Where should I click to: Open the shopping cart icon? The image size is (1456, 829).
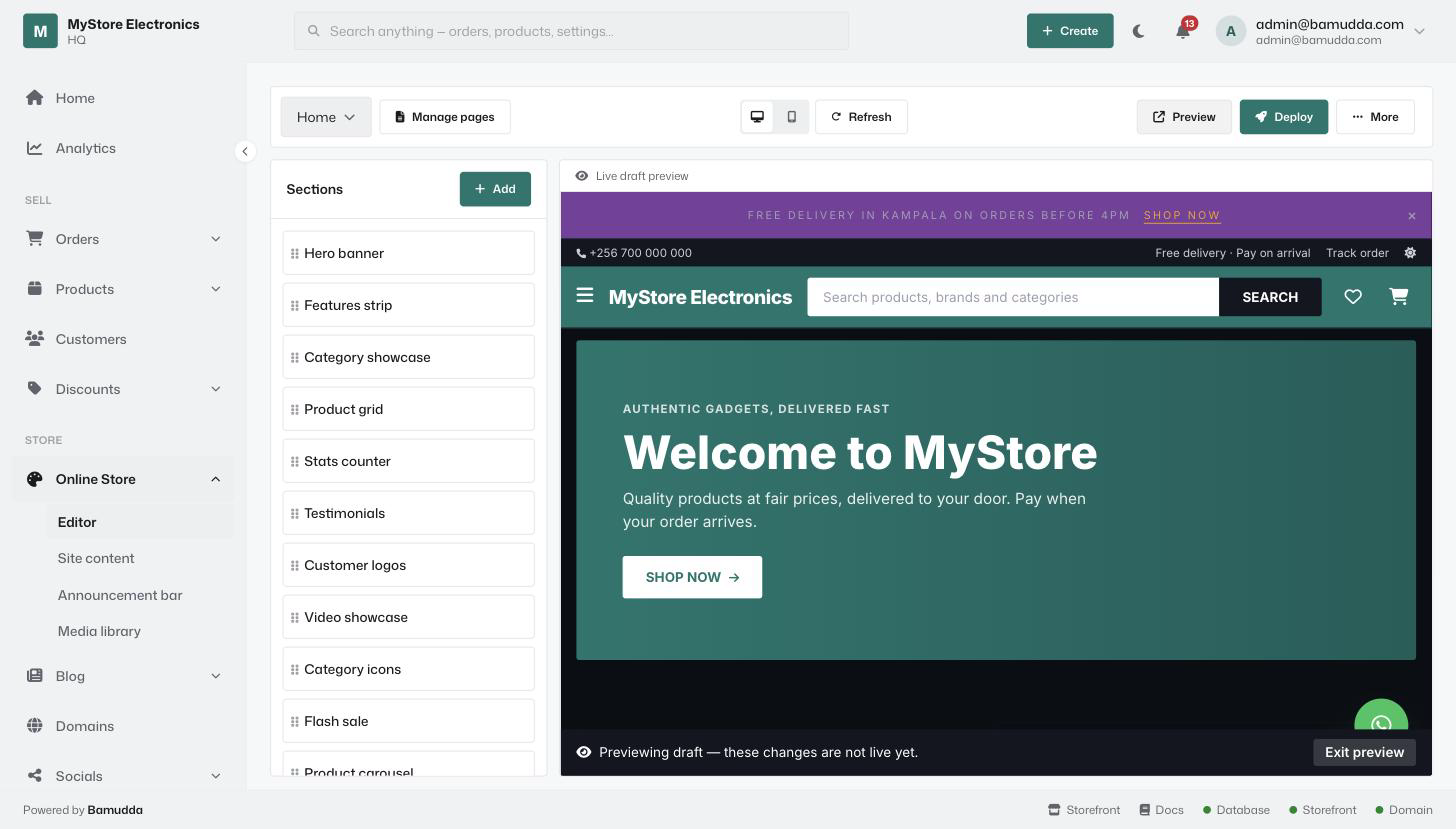(x=1399, y=296)
